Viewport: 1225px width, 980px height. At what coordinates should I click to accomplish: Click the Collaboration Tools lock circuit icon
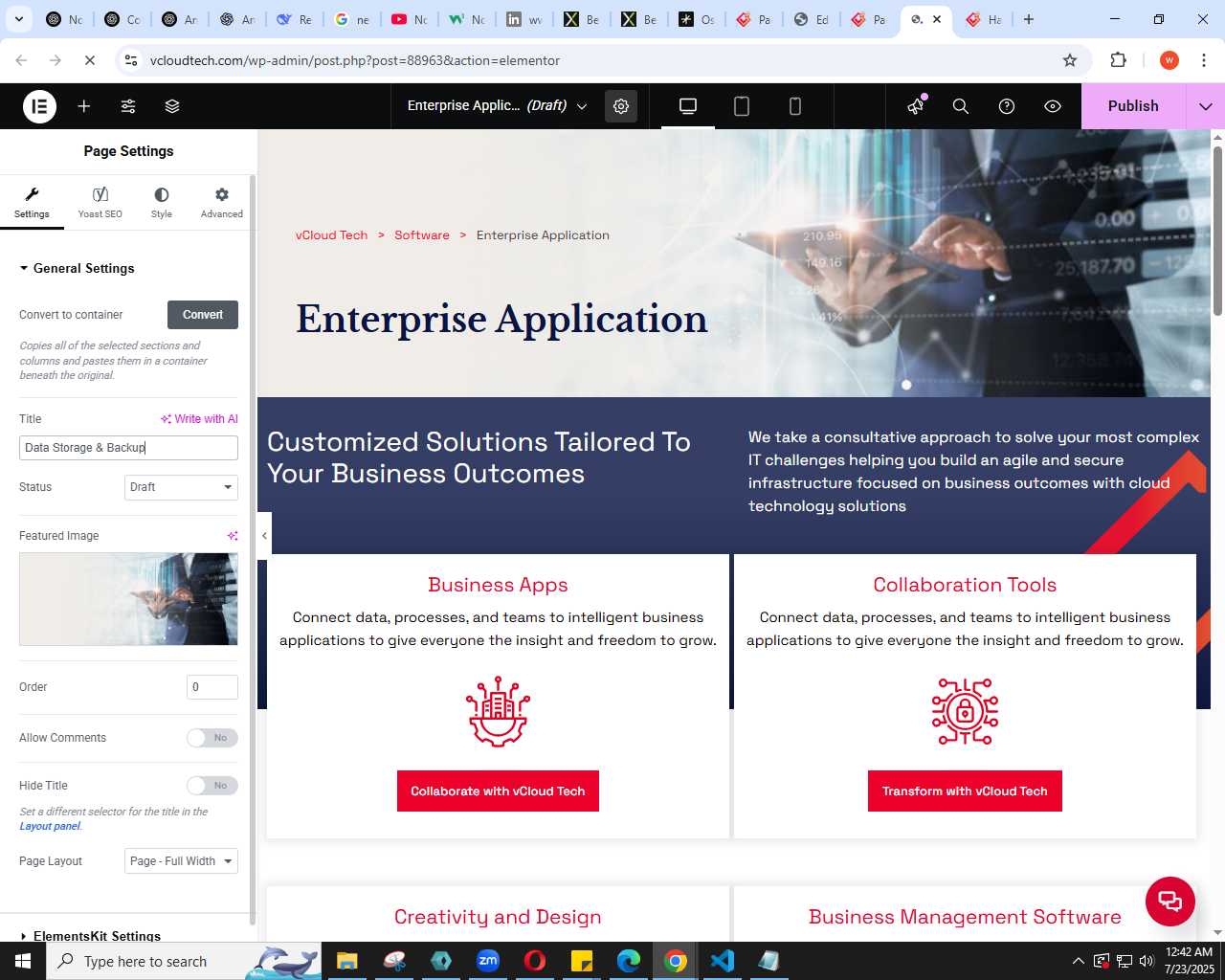pyautogui.click(x=965, y=712)
